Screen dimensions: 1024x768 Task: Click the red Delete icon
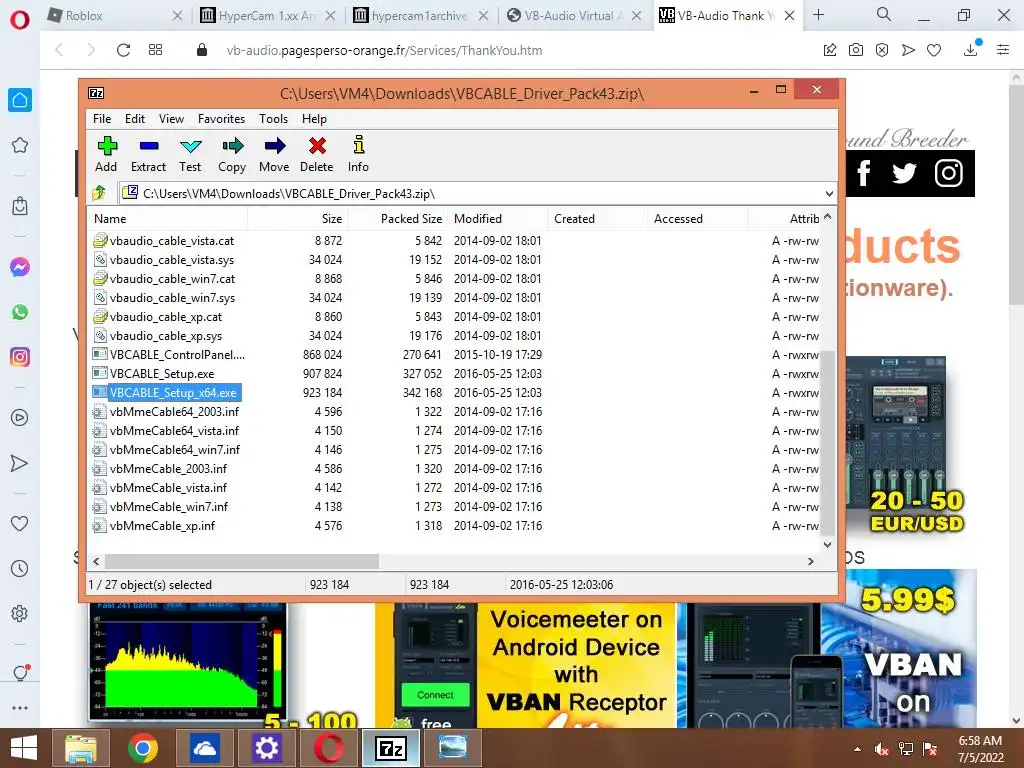point(317,154)
